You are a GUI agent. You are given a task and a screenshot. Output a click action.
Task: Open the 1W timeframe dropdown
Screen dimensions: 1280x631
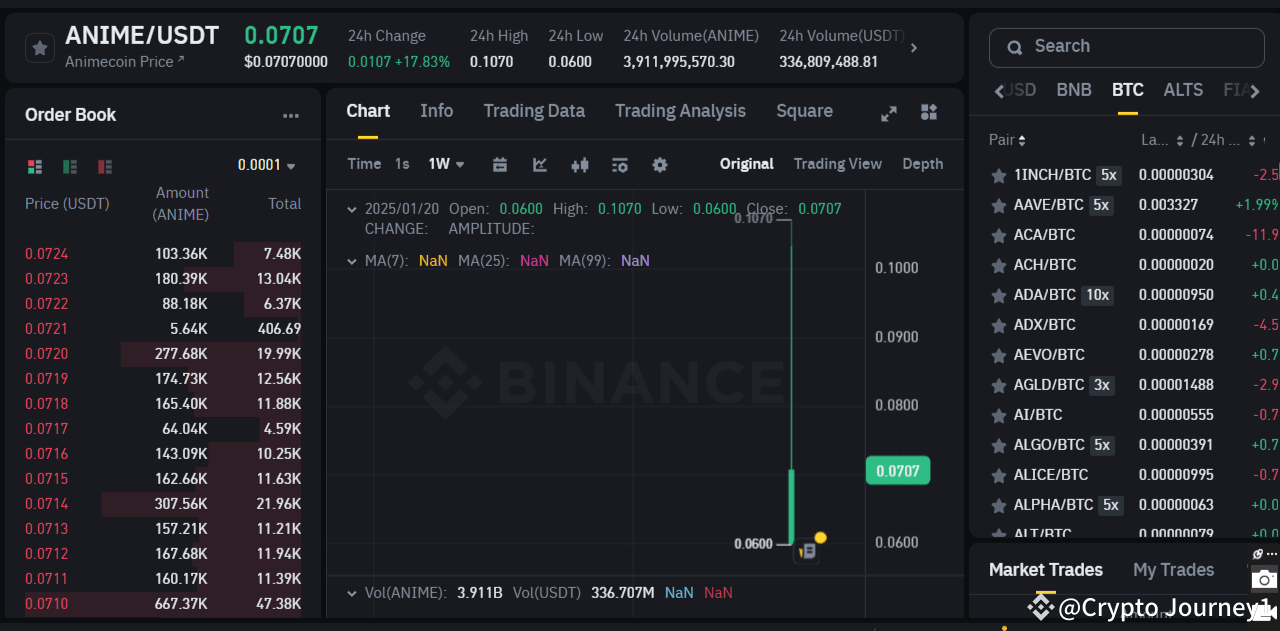pos(446,163)
